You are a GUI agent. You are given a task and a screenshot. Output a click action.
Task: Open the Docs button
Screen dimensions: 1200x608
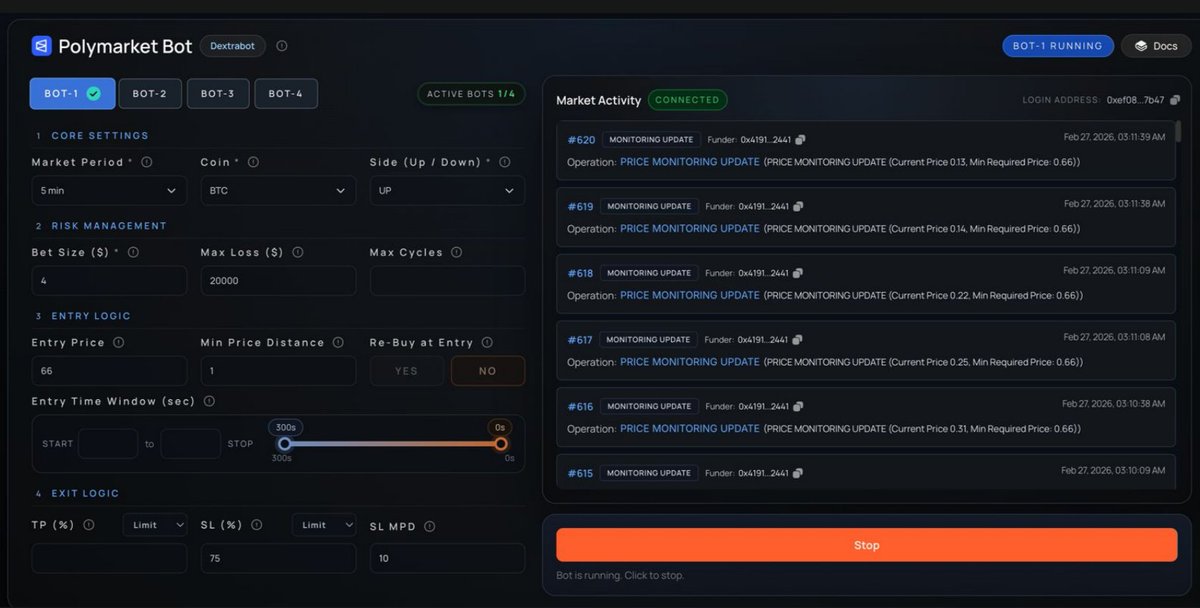(1156, 46)
